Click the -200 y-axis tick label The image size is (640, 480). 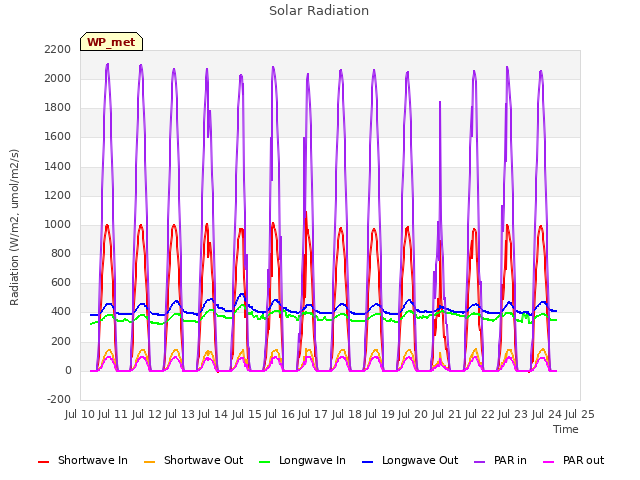[59, 400]
